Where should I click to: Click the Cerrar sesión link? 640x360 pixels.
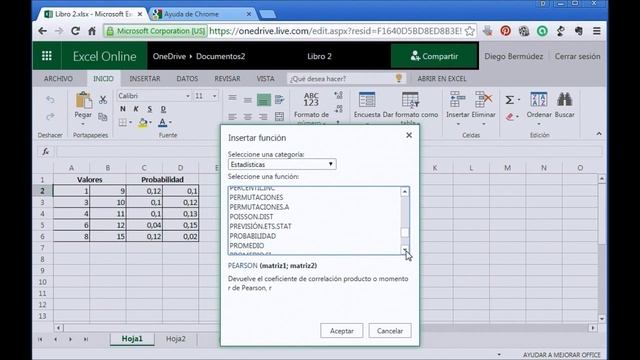[577, 56]
